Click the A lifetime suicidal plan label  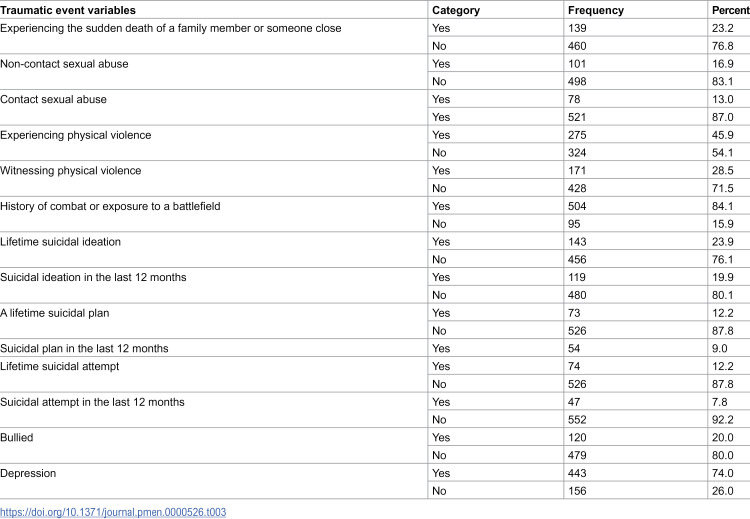[55, 313]
